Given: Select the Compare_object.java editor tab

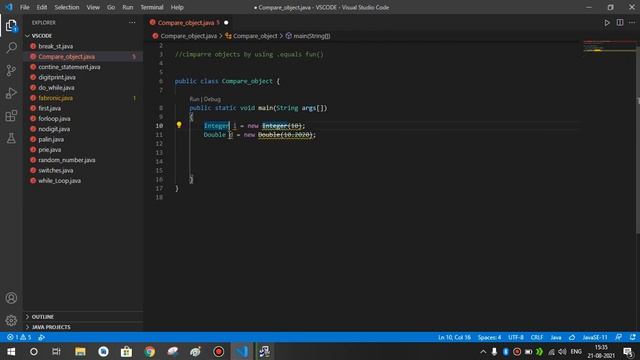Looking at the screenshot, I should tap(189, 23).
